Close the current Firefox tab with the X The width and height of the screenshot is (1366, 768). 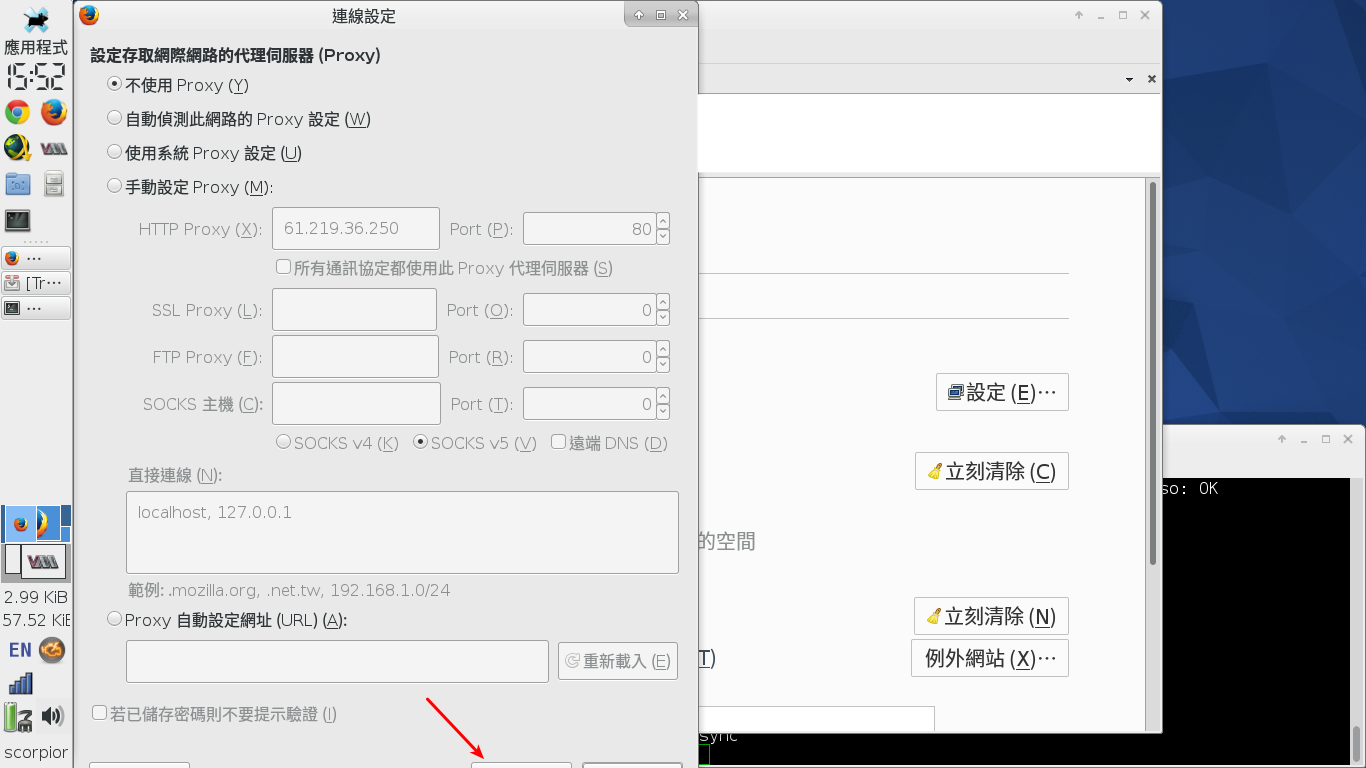click(x=1152, y=79)
